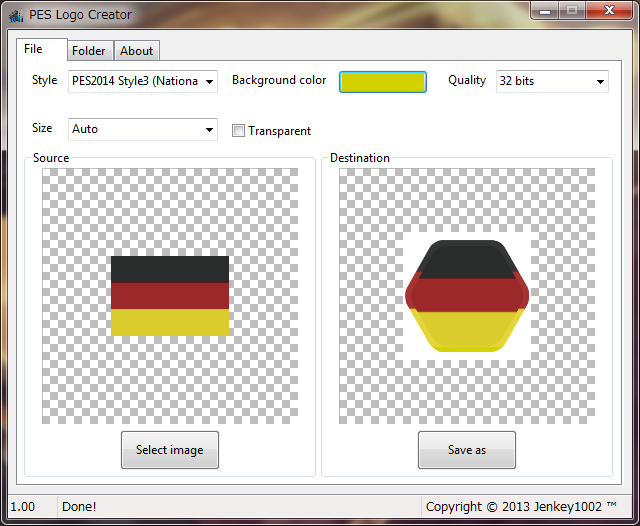Click the Copyright 2013 Jenkey1002 text
640x526 pixels.
click(521, 506)
